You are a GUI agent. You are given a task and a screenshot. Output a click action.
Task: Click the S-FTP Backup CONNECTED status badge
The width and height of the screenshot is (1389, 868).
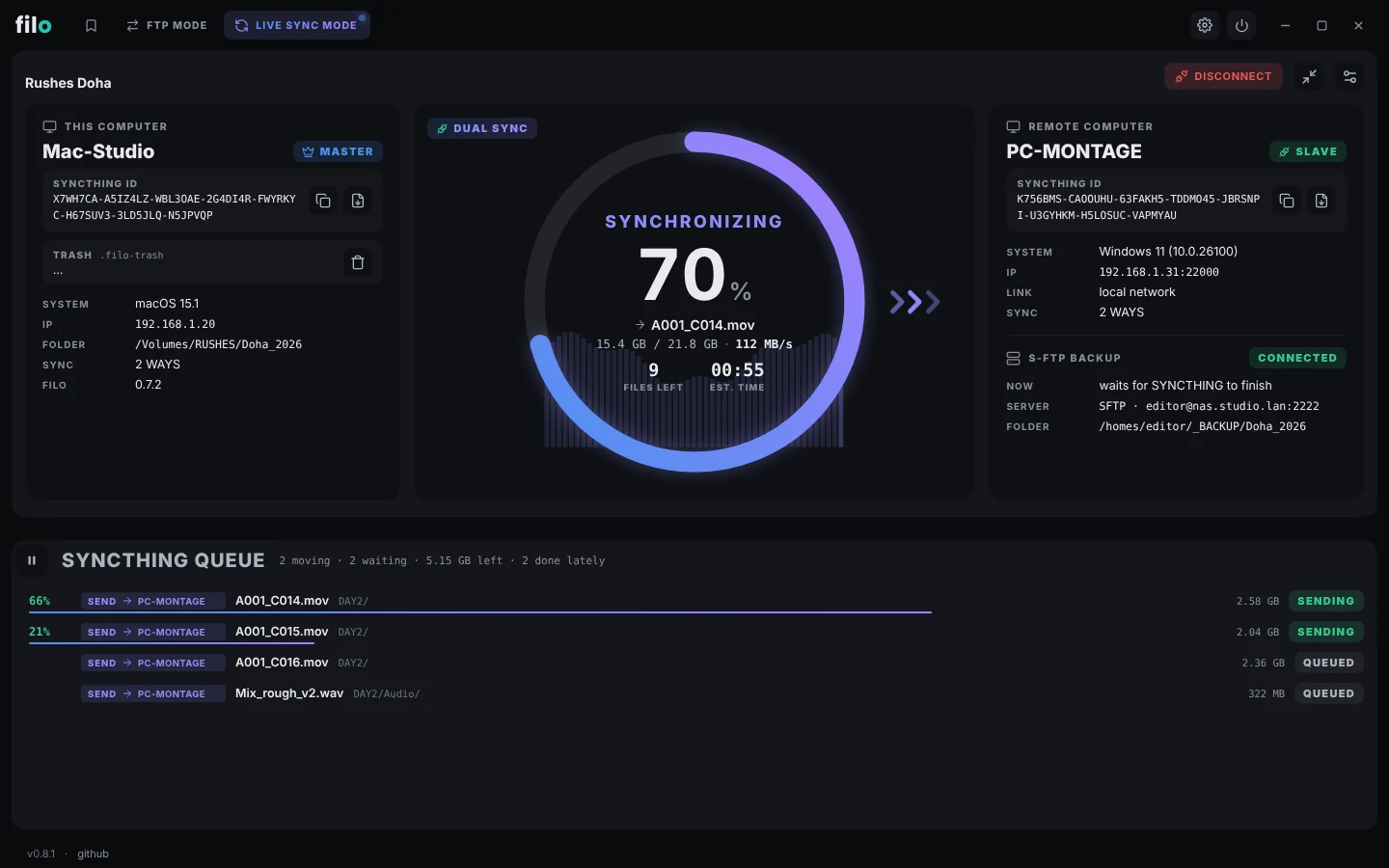1297,358
